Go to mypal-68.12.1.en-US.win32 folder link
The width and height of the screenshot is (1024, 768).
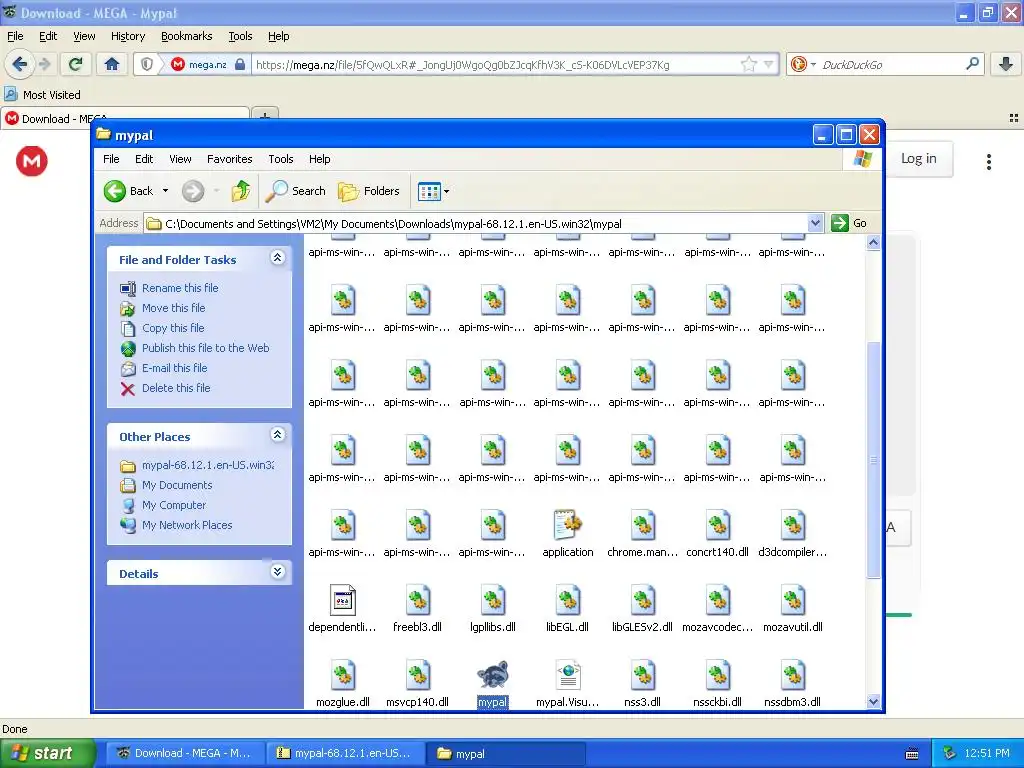point(208,465)
